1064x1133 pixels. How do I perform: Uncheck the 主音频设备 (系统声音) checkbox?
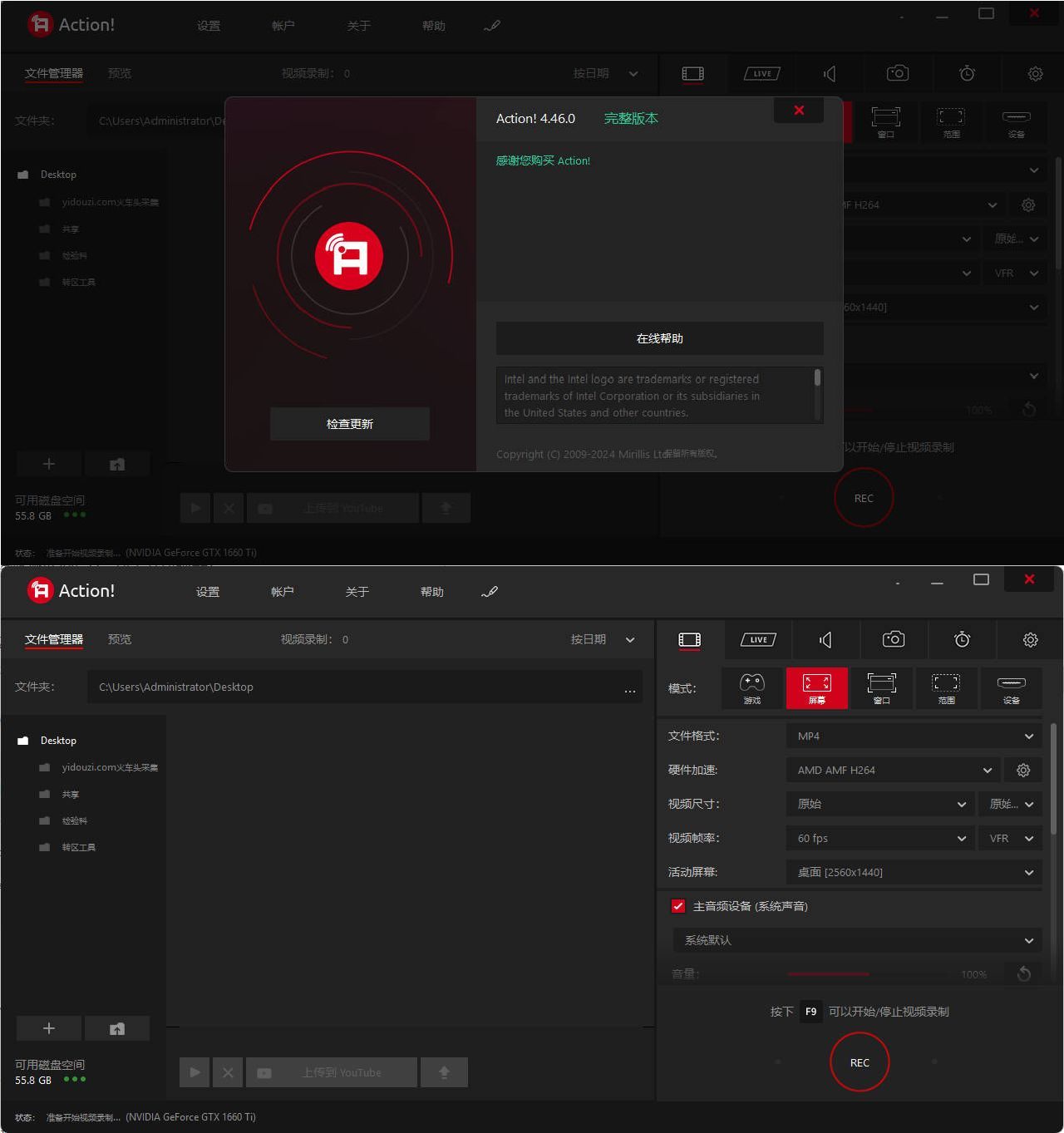[678, 906]
